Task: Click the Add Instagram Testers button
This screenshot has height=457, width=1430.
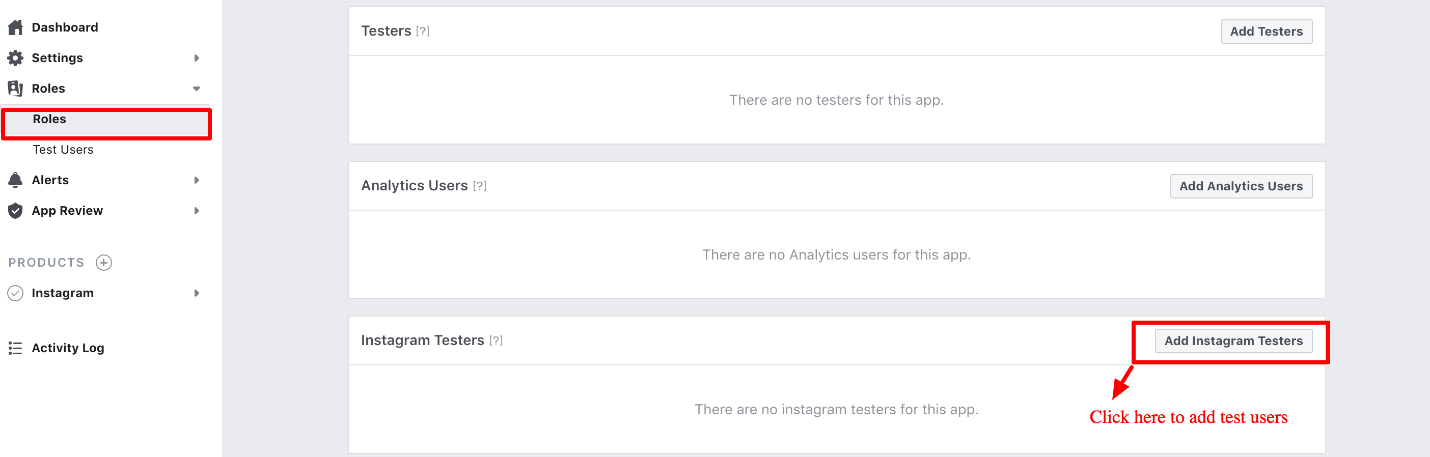Action: [1233, 341]
